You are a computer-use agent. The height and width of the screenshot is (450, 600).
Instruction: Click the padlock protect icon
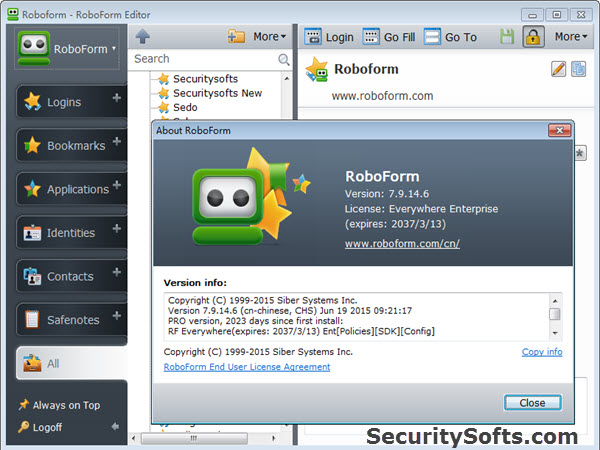533,37
